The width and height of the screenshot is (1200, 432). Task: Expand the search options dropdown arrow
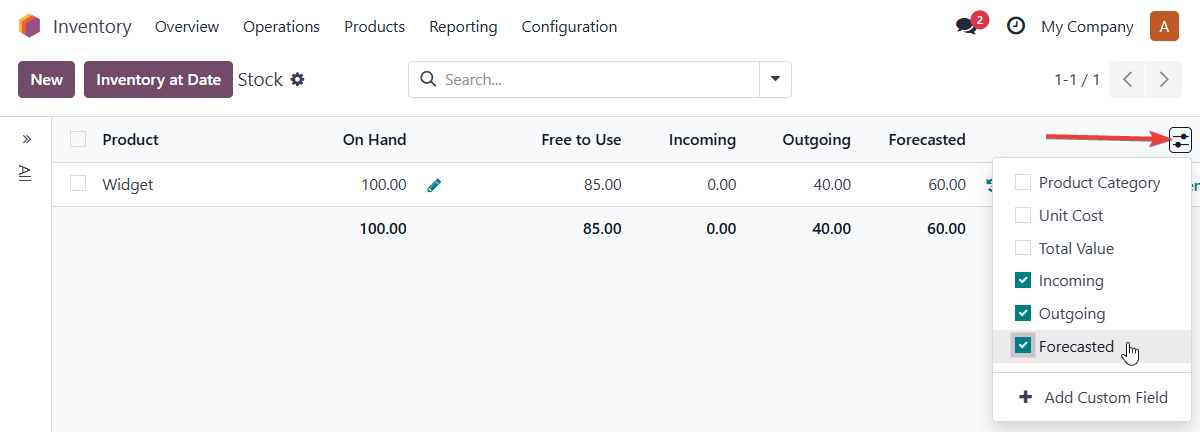click(775, 79)
